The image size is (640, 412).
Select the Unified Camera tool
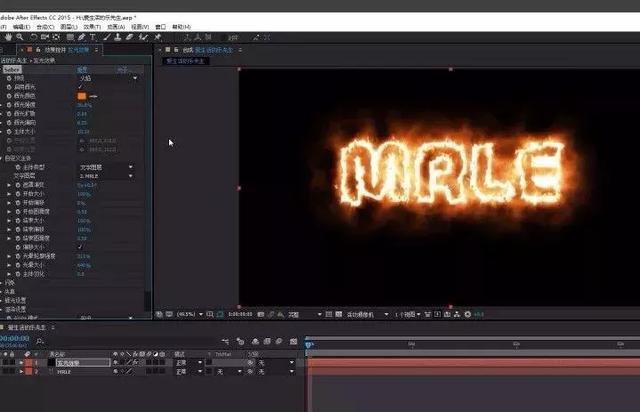coord(45,37)
